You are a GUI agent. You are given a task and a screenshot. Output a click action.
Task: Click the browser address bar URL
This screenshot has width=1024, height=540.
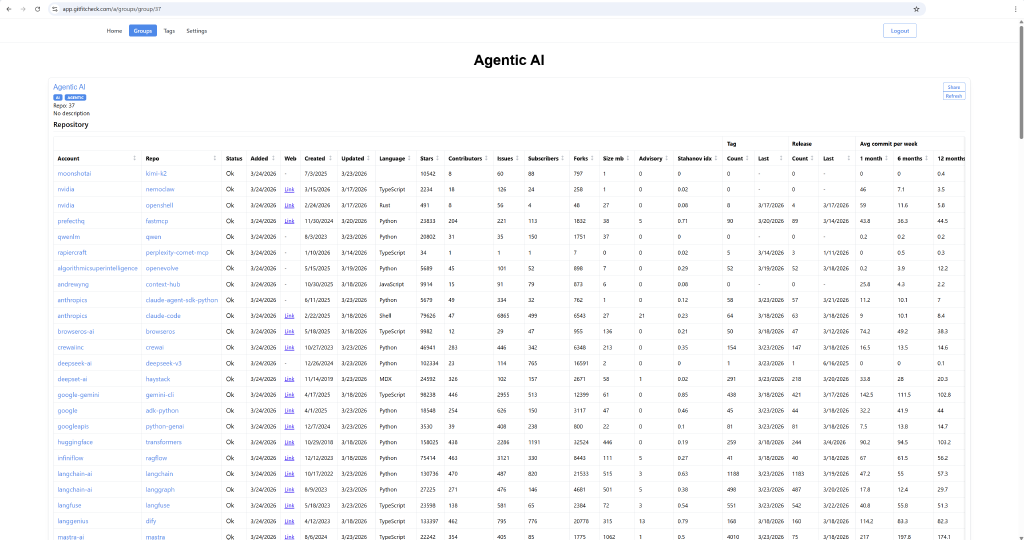coord(112,9)
